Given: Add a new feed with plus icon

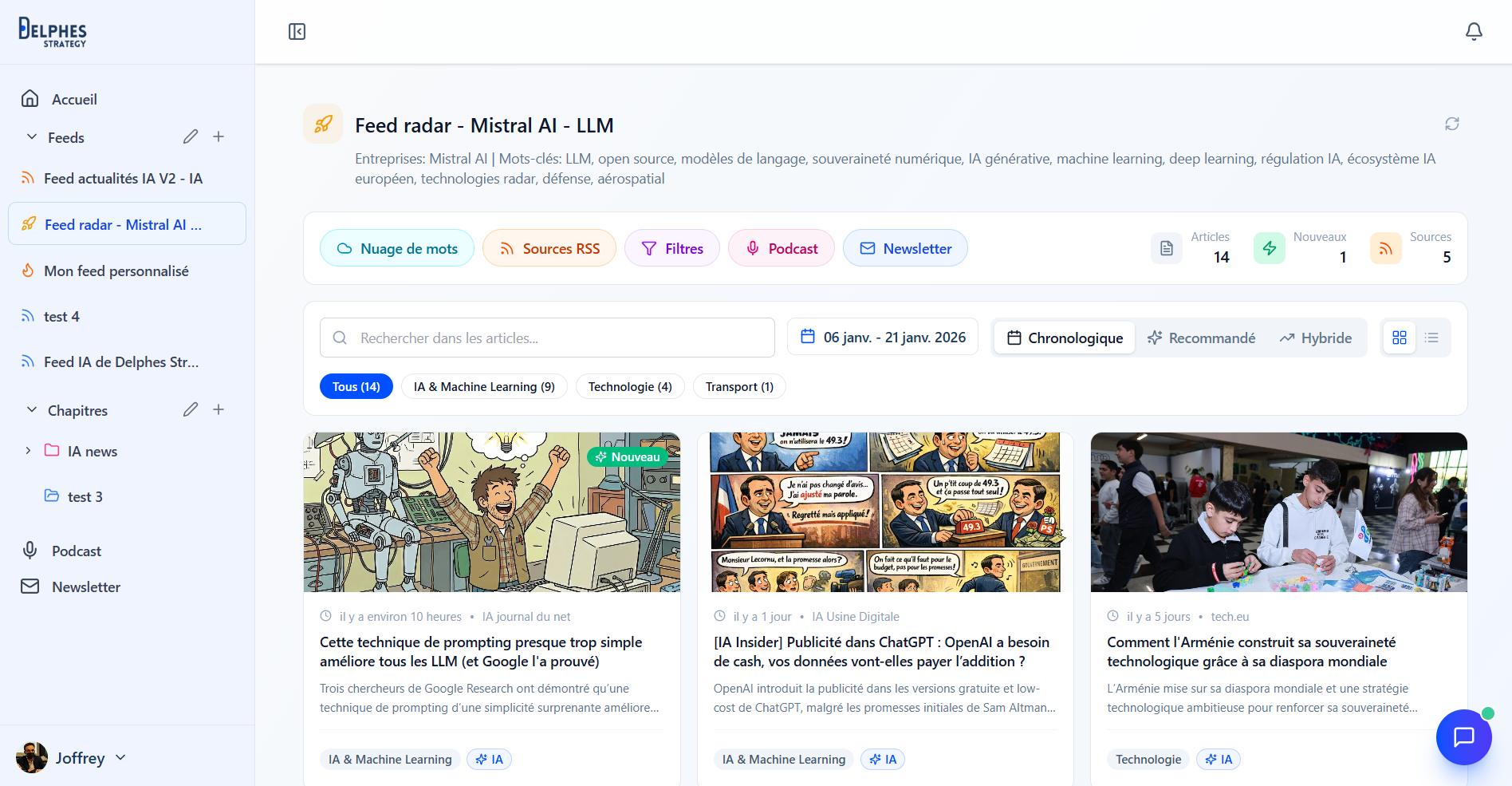Looking at the screenshot, I should click(x=219, y=136).
